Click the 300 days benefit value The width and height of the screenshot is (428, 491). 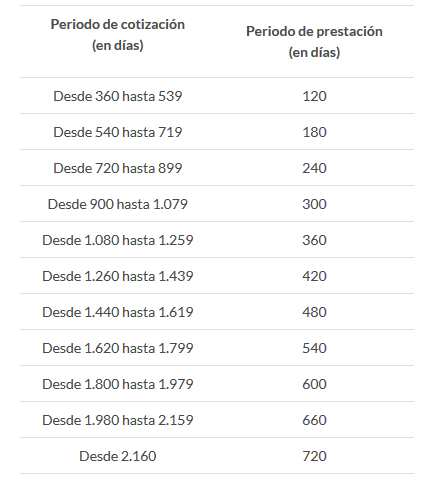[x=314, y=204]
